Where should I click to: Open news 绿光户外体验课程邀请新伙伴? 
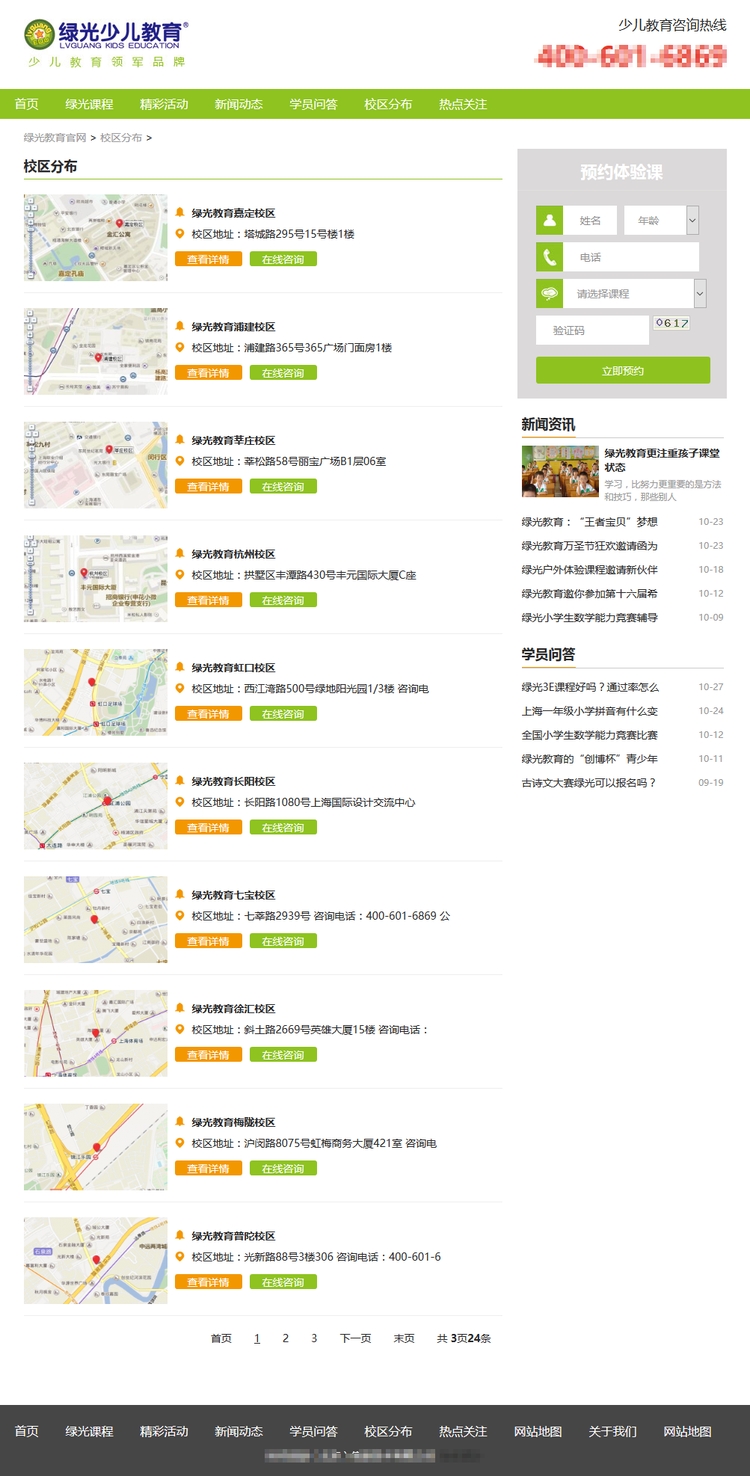(589, 570)
